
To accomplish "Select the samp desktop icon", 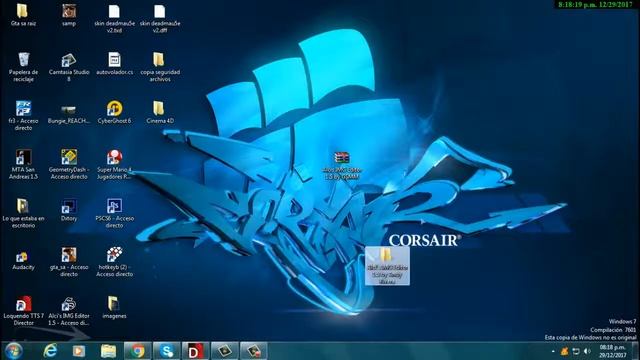I will [69, 15].
